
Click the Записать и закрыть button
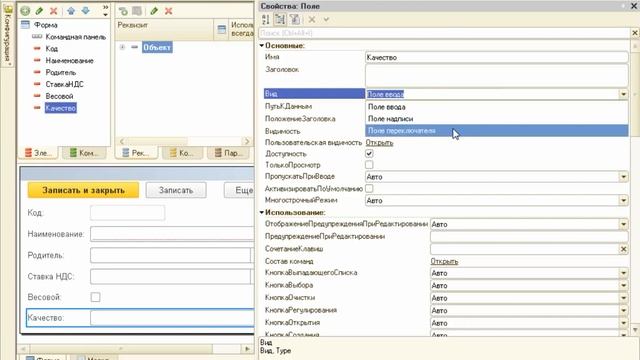click(83, 191)
